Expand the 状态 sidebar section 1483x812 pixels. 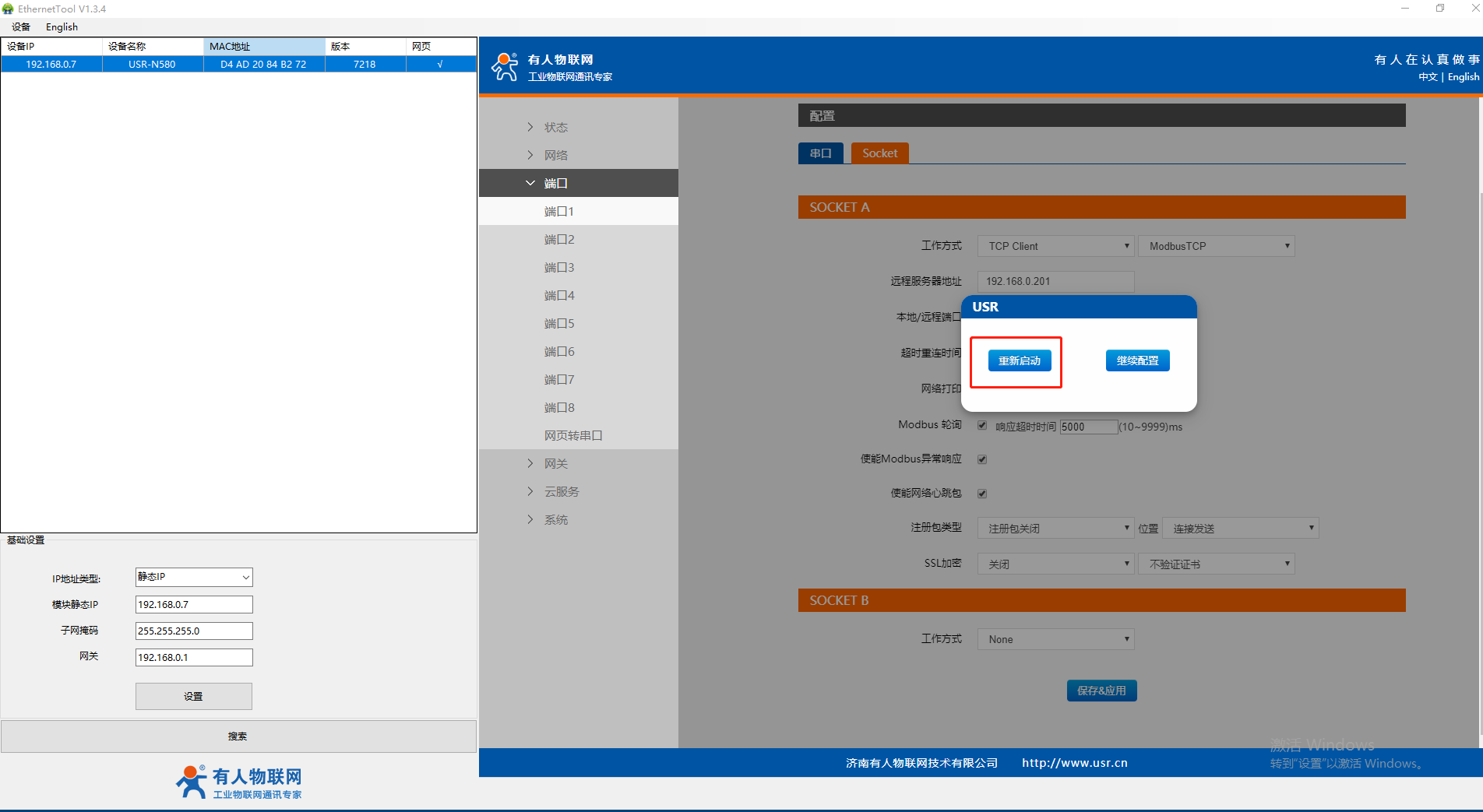click(555, 127)
